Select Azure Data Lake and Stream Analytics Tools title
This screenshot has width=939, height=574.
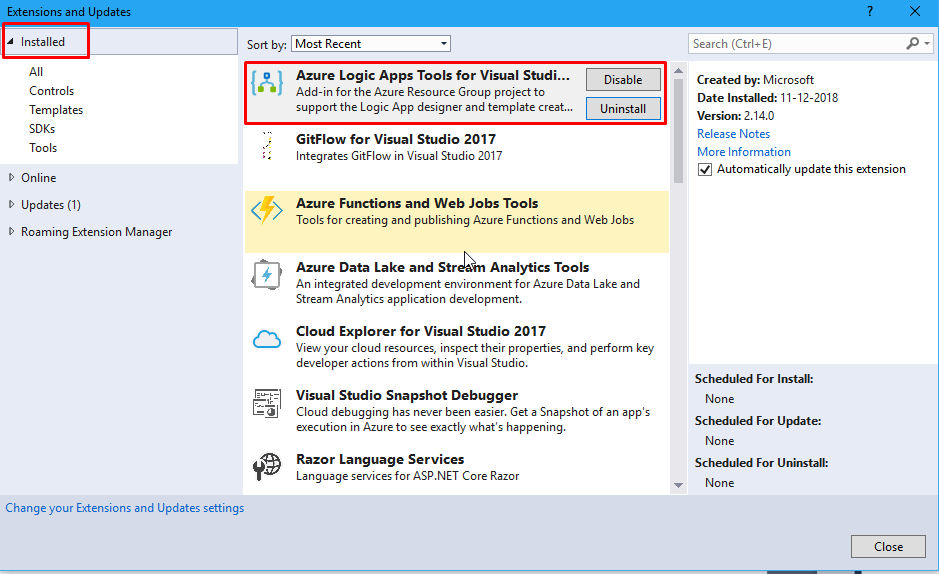443,267
